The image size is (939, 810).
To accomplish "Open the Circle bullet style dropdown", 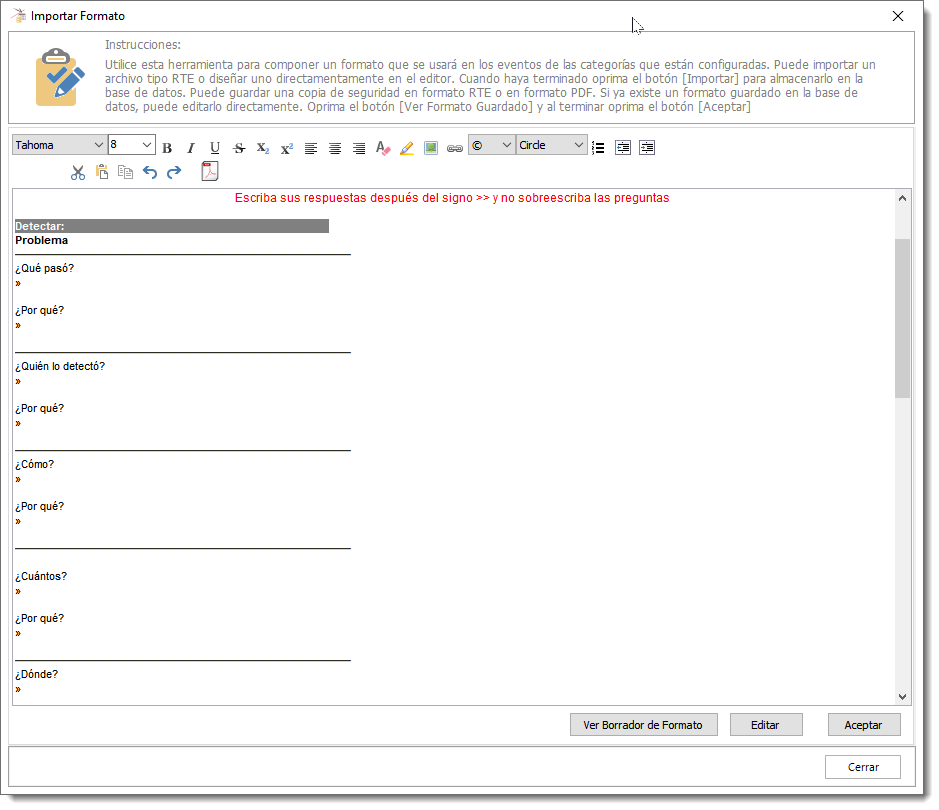I will click(552, 145).
